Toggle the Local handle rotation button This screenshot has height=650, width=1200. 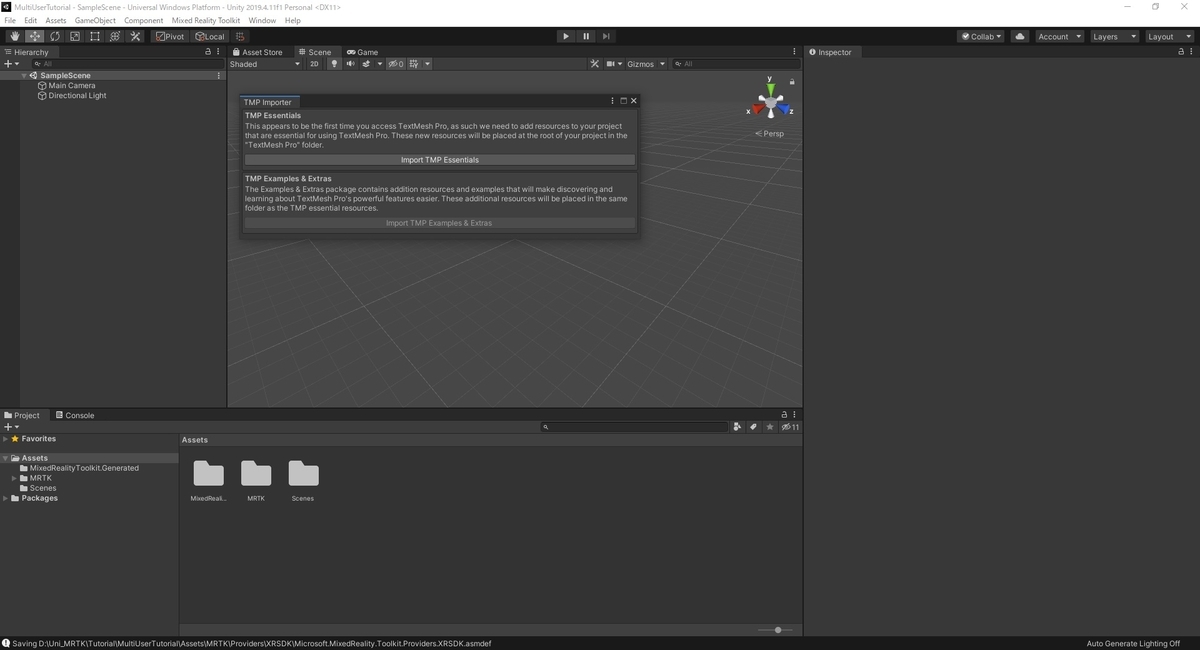click(210, 37)
